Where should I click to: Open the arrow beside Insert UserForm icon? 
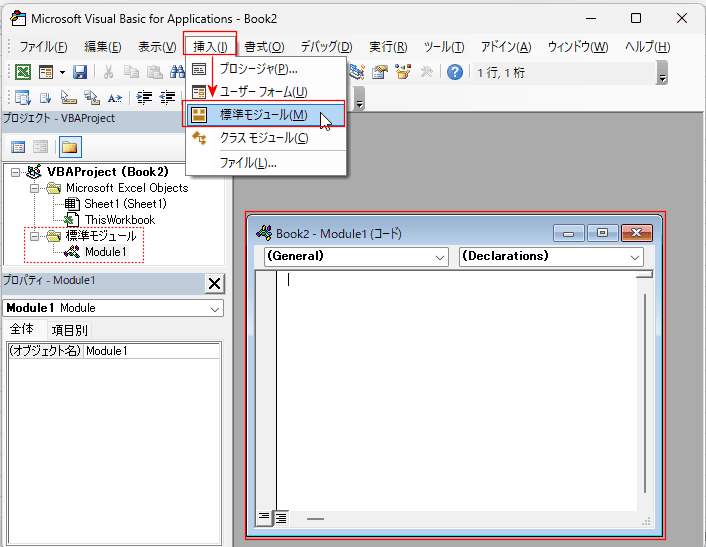[62, 72]
